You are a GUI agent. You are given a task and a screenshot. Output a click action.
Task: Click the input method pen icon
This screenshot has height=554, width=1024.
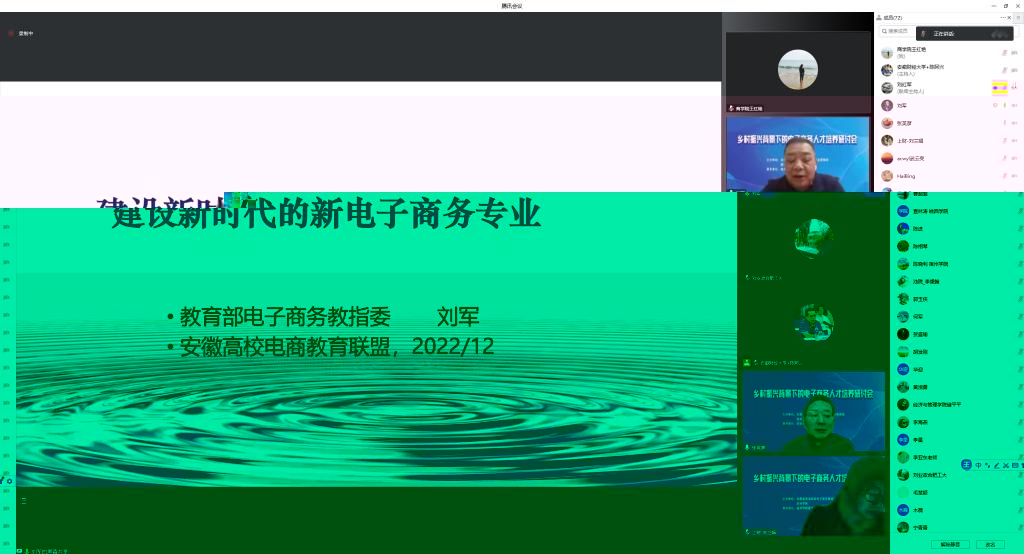click(997, 465)
